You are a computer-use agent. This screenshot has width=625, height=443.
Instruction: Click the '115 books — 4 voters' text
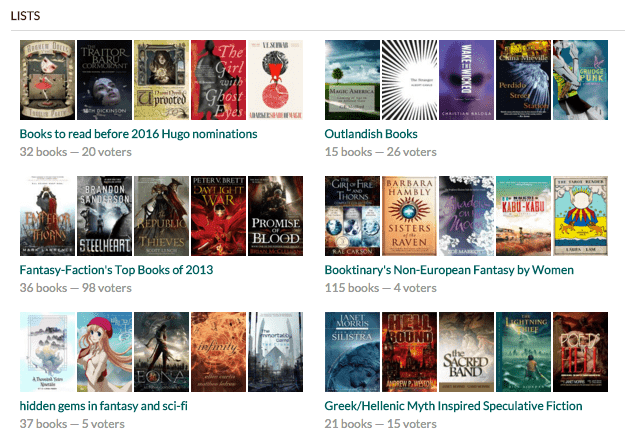(380, 288)
